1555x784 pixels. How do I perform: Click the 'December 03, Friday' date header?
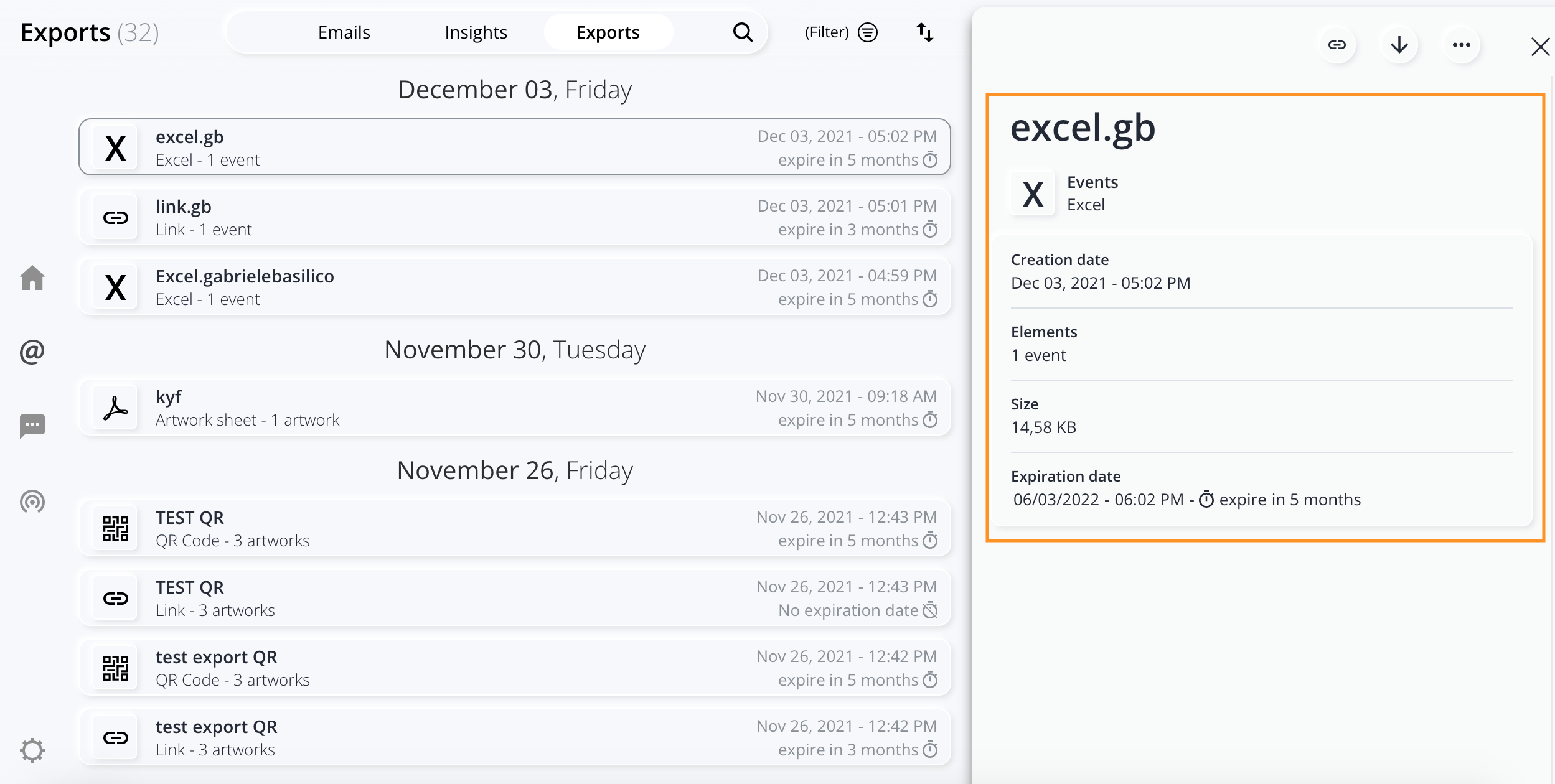pos(515,90)
